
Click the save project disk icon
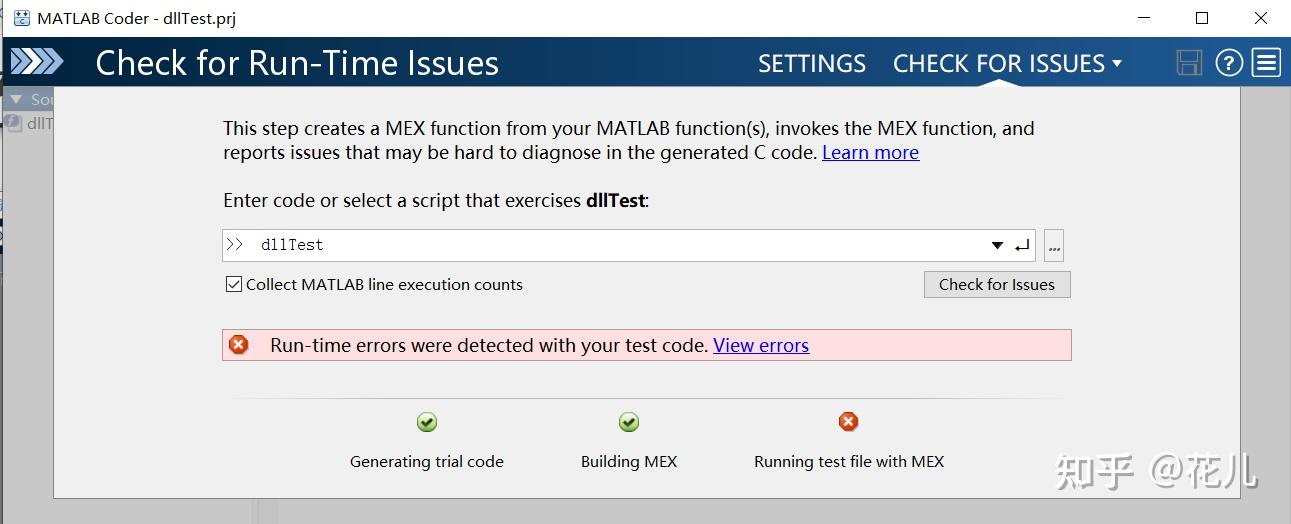1189,63
